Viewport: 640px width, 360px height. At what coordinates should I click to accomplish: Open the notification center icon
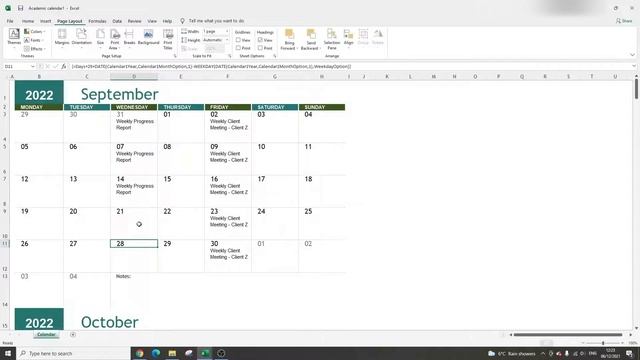tap(629, 353)
